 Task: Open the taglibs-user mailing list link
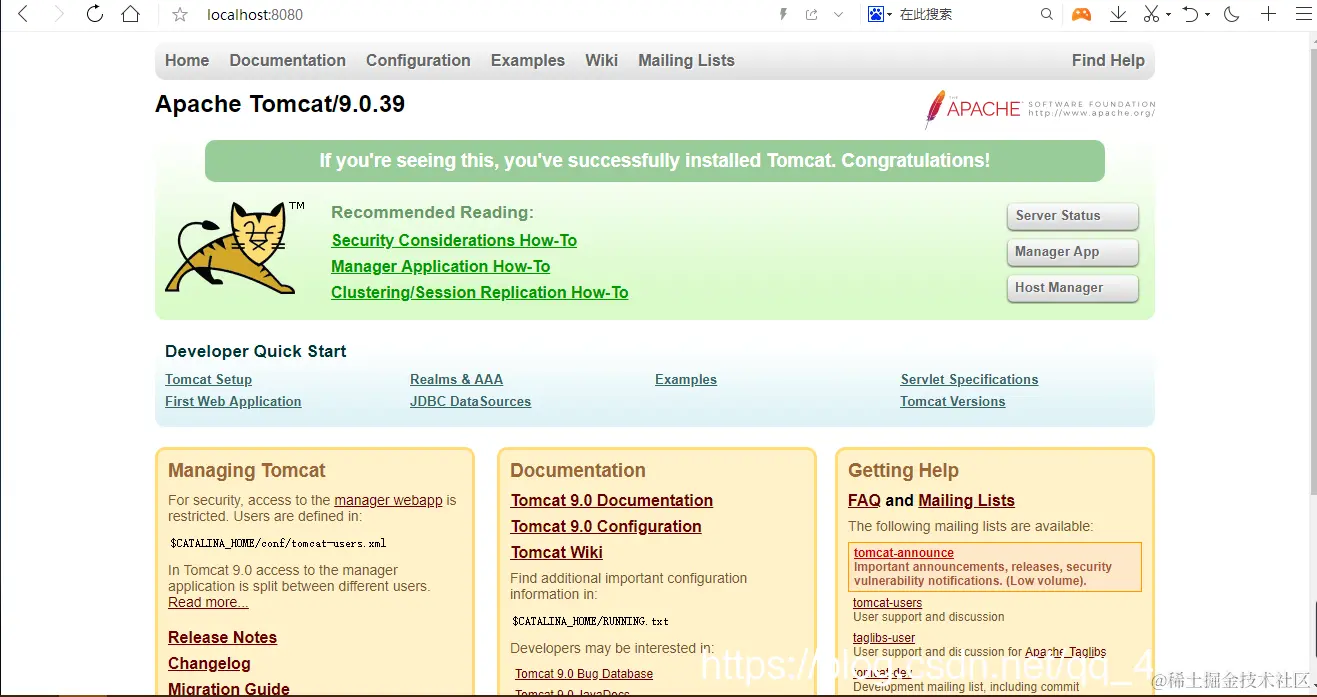click(884, 637)
